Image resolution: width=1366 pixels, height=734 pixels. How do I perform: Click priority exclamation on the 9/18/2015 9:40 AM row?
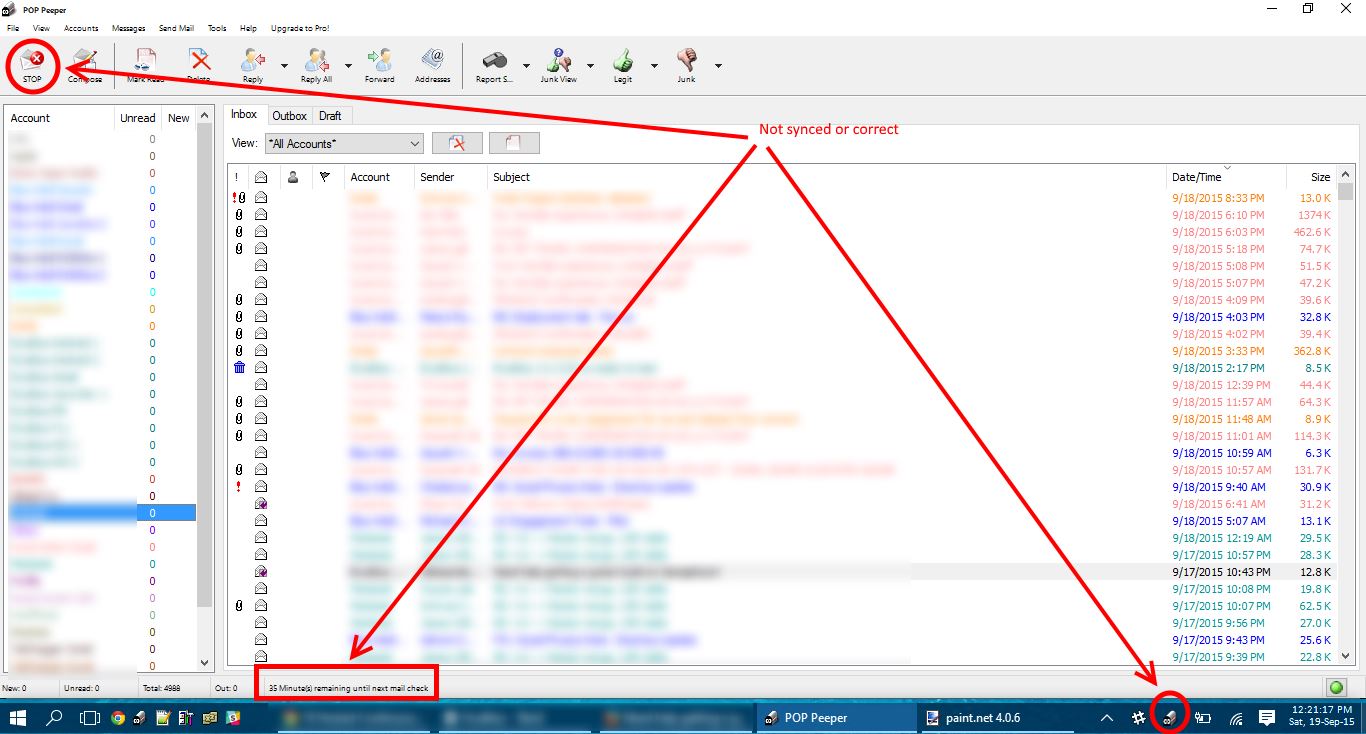238,487
